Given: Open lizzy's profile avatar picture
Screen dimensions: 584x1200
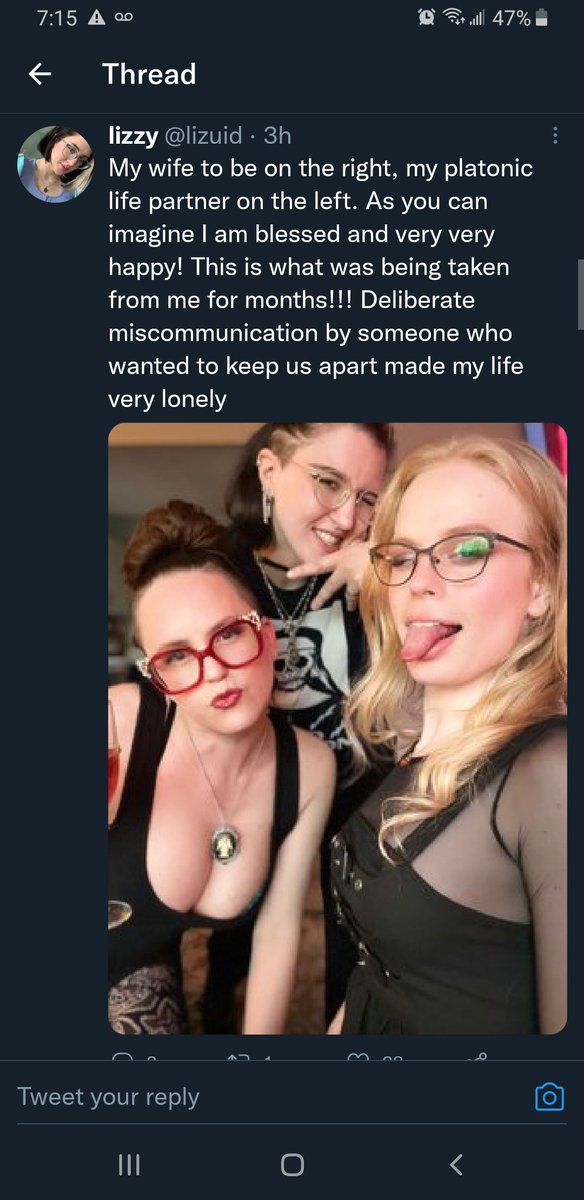Looking at the screenshot, I should pos(56,164).
